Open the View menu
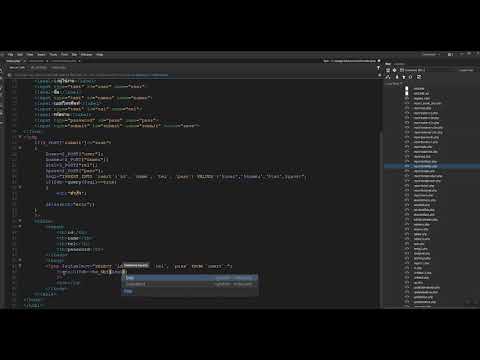 [30, 55]
